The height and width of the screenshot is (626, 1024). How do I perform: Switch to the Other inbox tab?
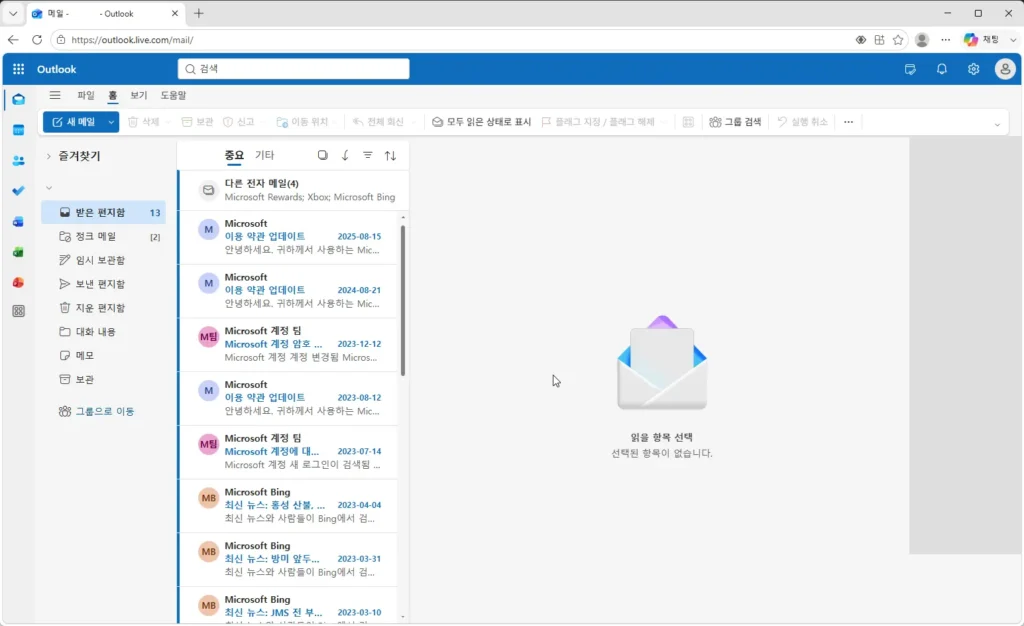tap(264, 155)
